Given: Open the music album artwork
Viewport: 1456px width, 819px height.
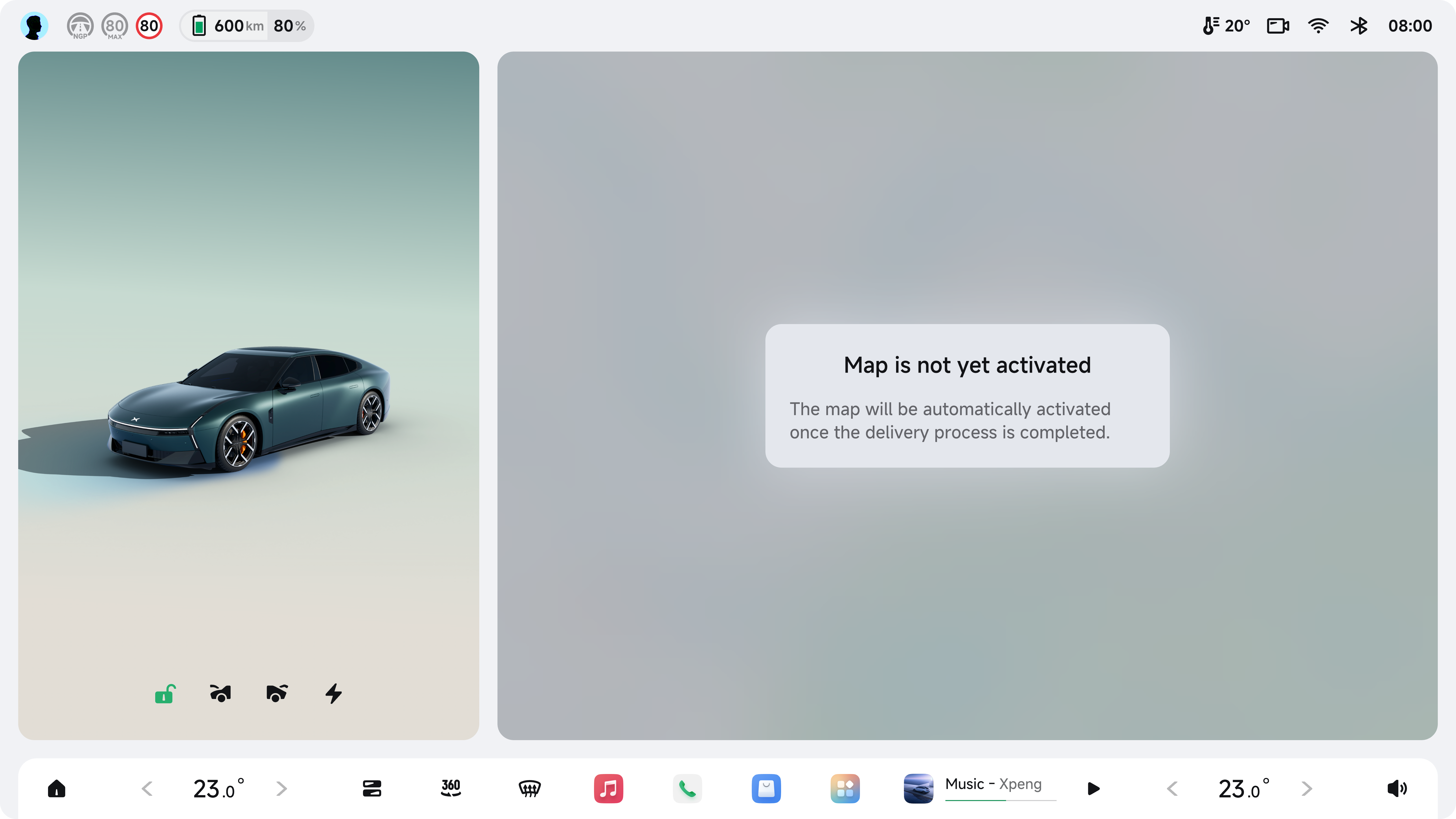Looking at the screenshot, I should [x=919, y=788].
